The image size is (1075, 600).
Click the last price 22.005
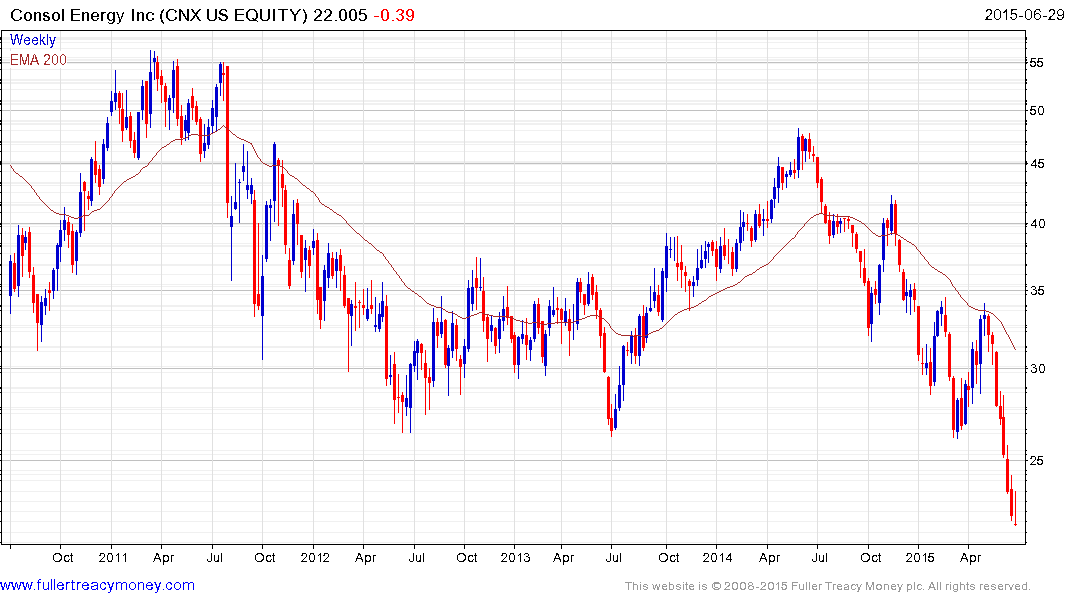click(x=340, y=15)
